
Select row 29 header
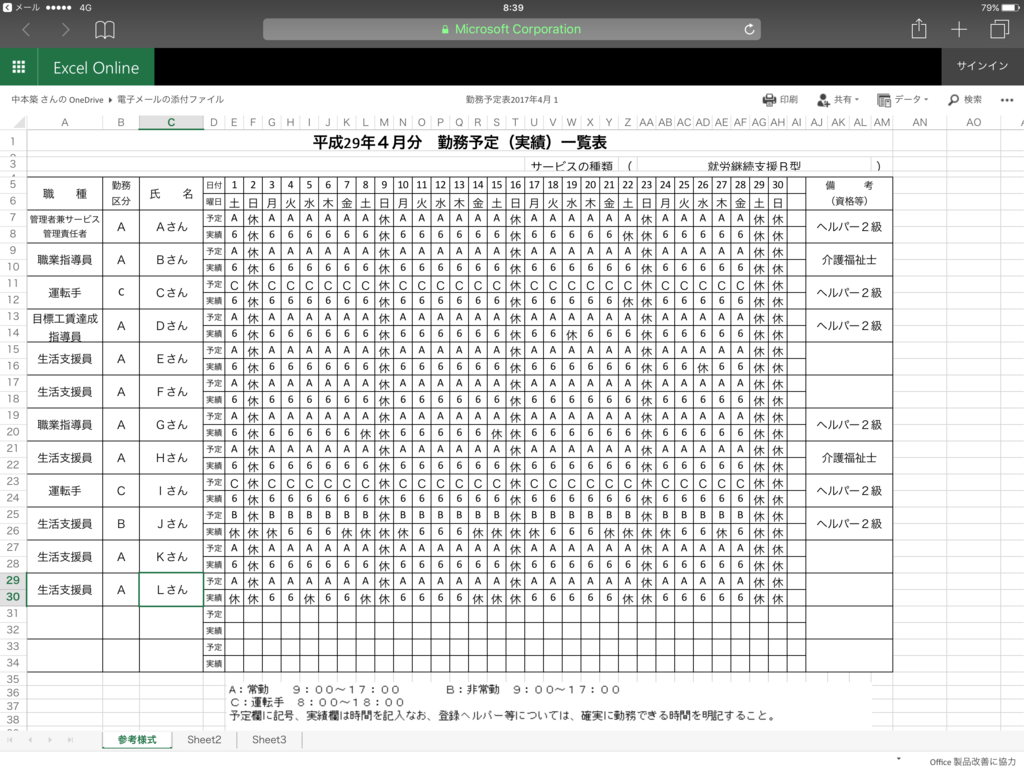tap(13, 581)
